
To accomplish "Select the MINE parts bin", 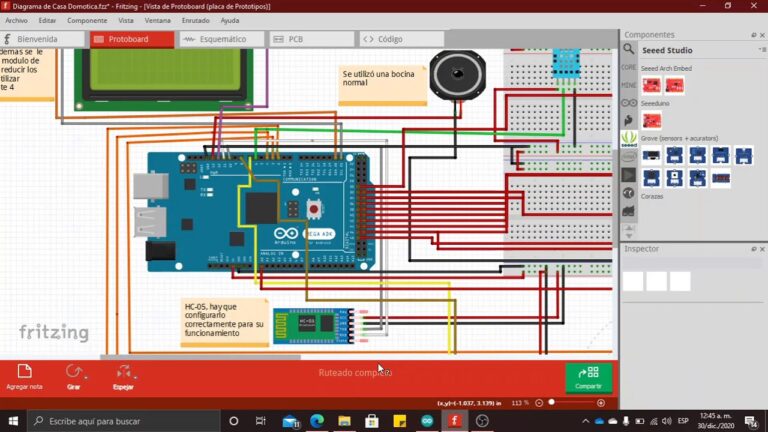I will [x=629, y=85].
